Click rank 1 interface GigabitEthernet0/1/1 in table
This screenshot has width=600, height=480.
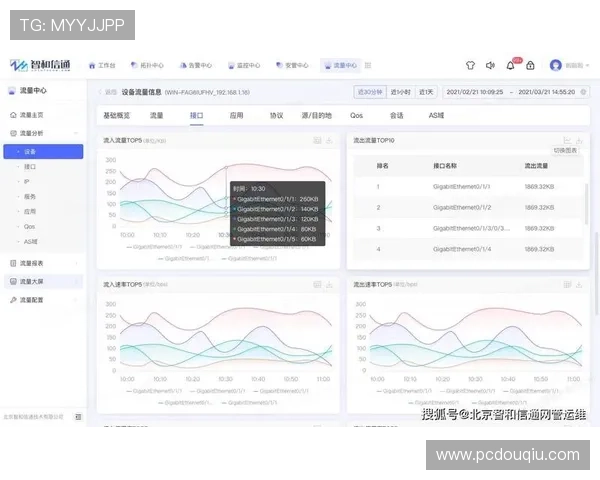(x=461, y=186)
